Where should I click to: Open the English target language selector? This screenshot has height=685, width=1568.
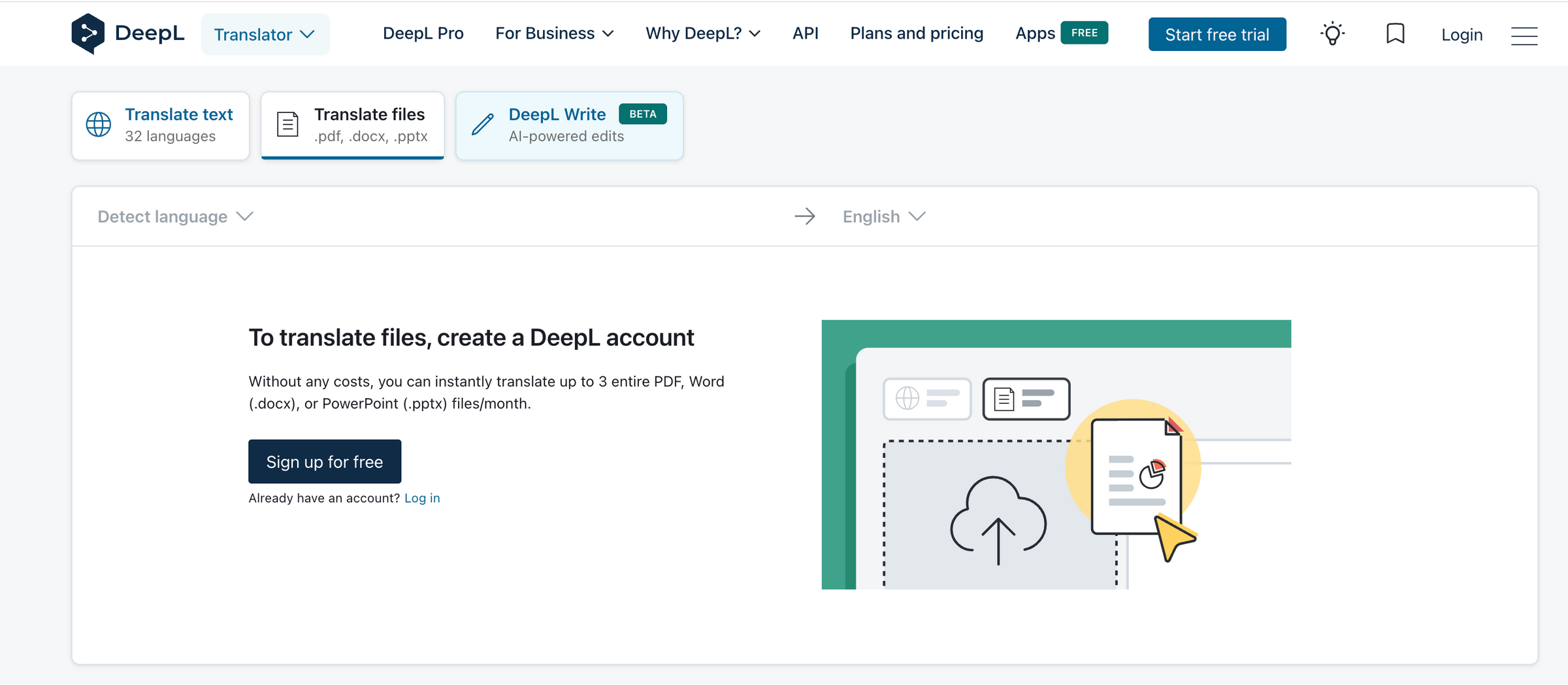coord(883,216)
